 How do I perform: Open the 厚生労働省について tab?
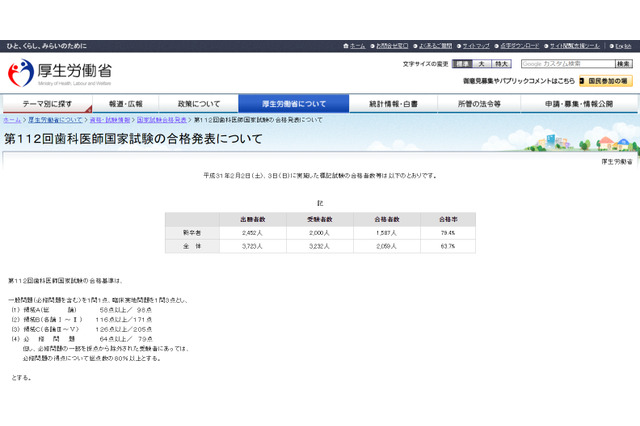tap(293, 104)
